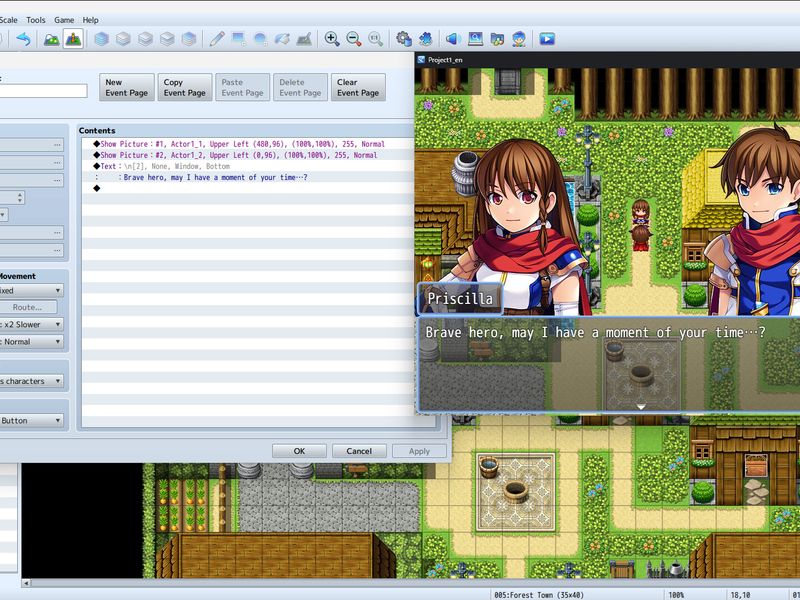Click the 18,10 coordinates in status bar
The height and width of the screenshot is (600, 800).
tap(740, 595)
